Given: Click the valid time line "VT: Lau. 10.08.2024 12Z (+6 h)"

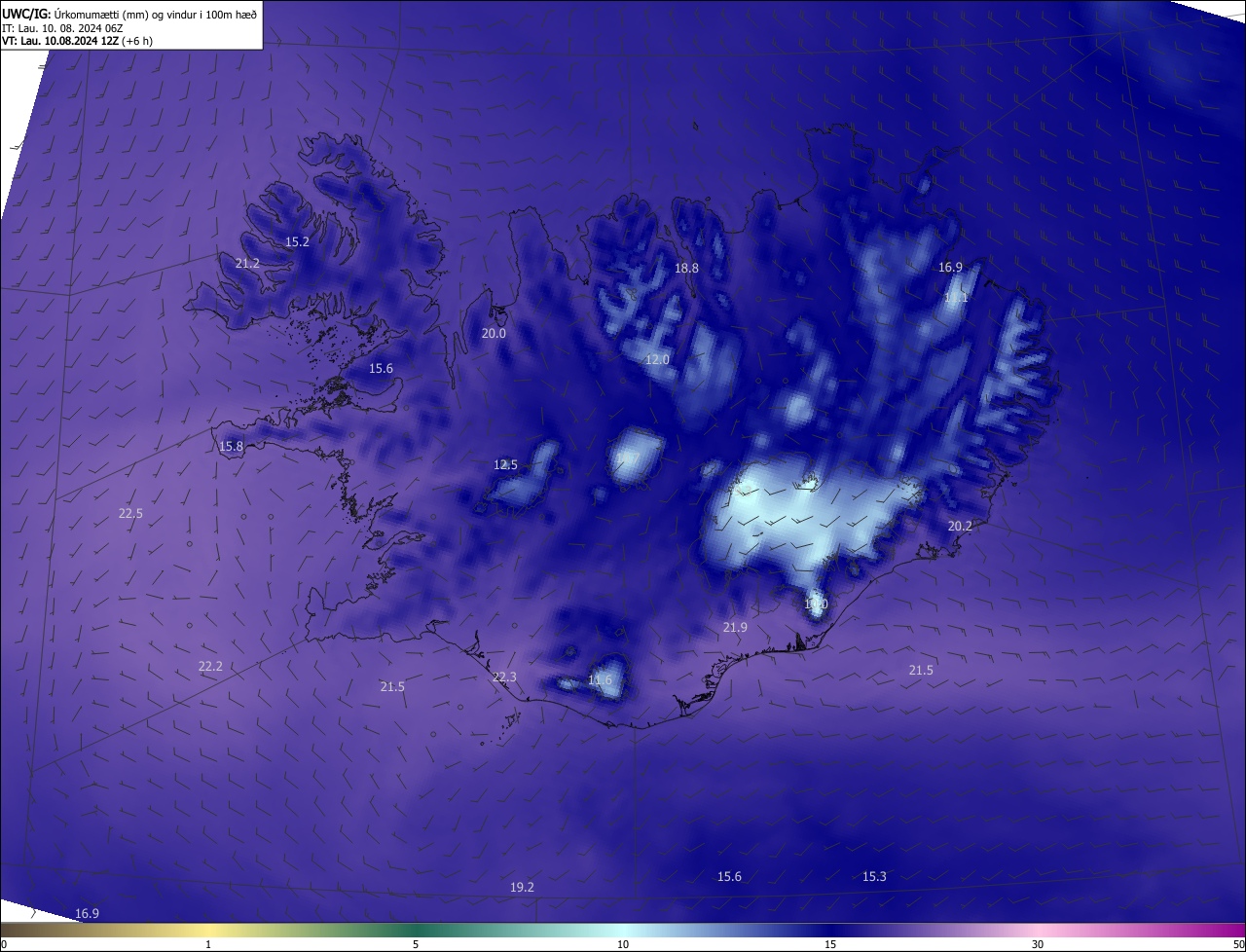Looking at the screenshot, I should [77, 41].
